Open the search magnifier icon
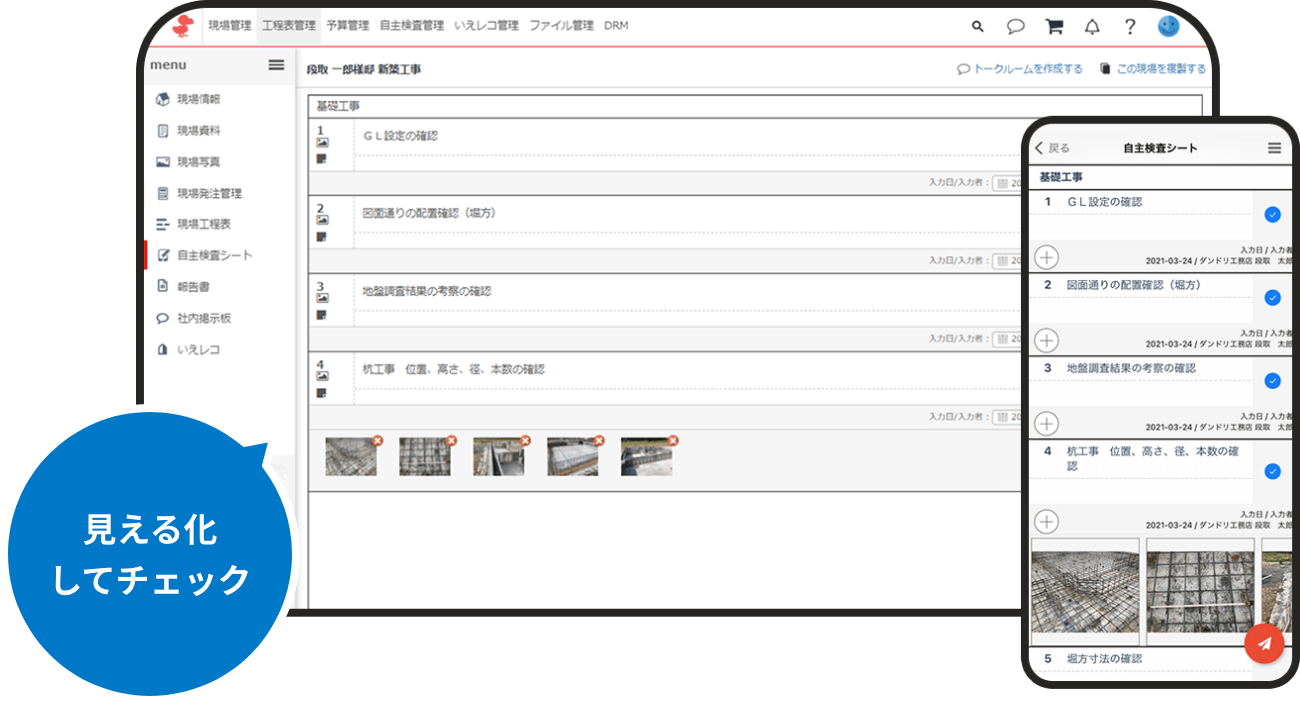The height and width of the screenshot is (704, 1300). tap(977, 27)
